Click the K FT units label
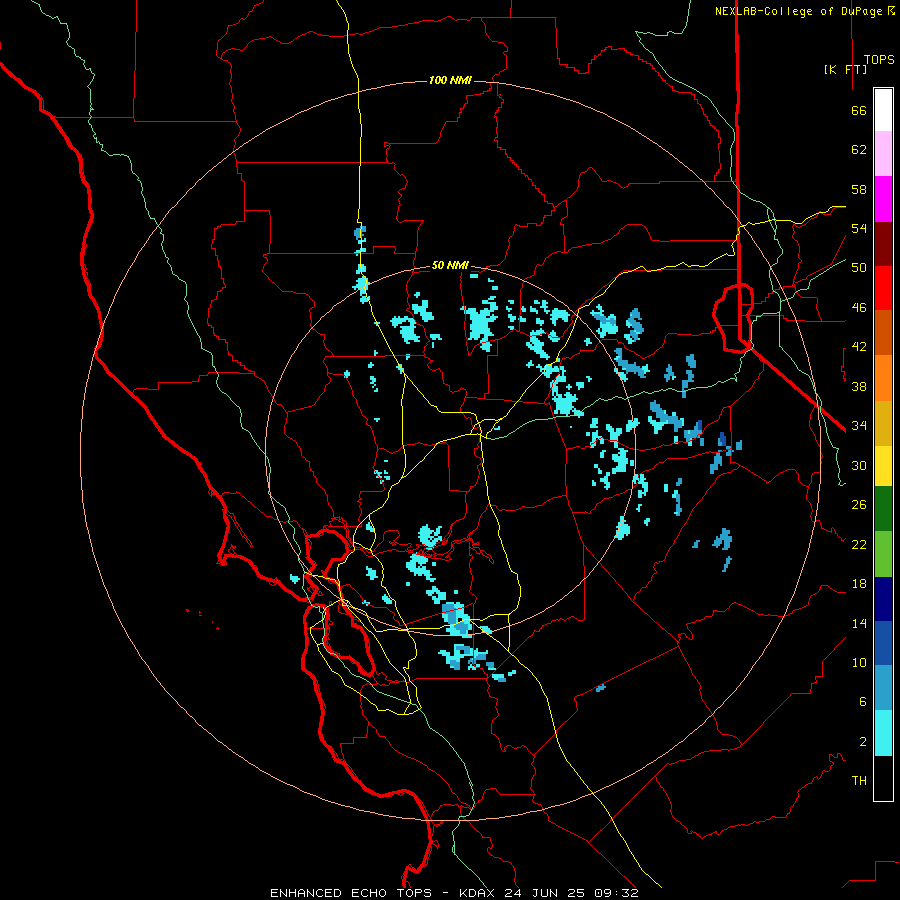Image resolution: width=900 pixels, height=900 pixels. pyautogui.click(x=845, y=69)
